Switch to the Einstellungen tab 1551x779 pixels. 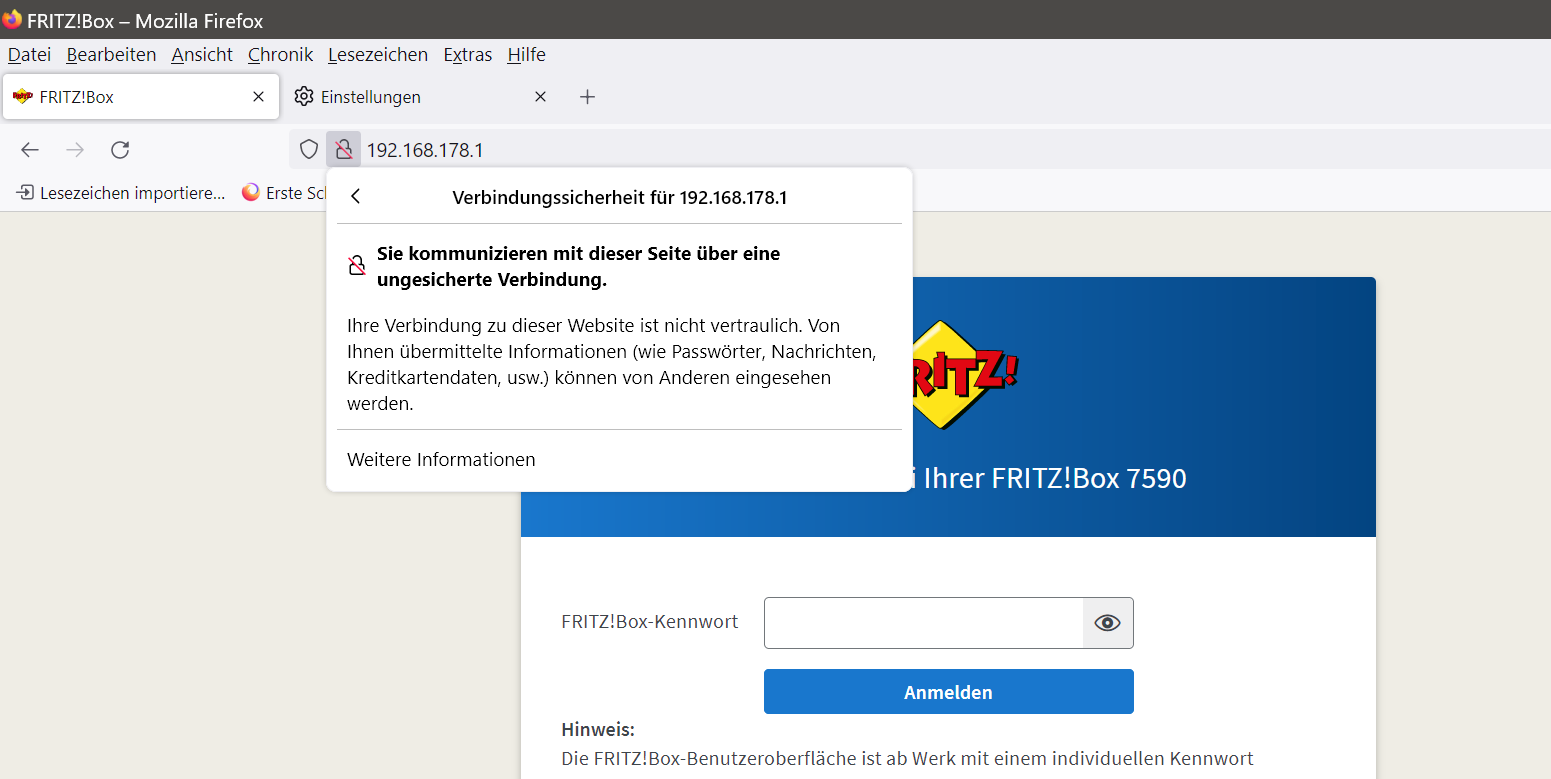(x=420, y=97)
